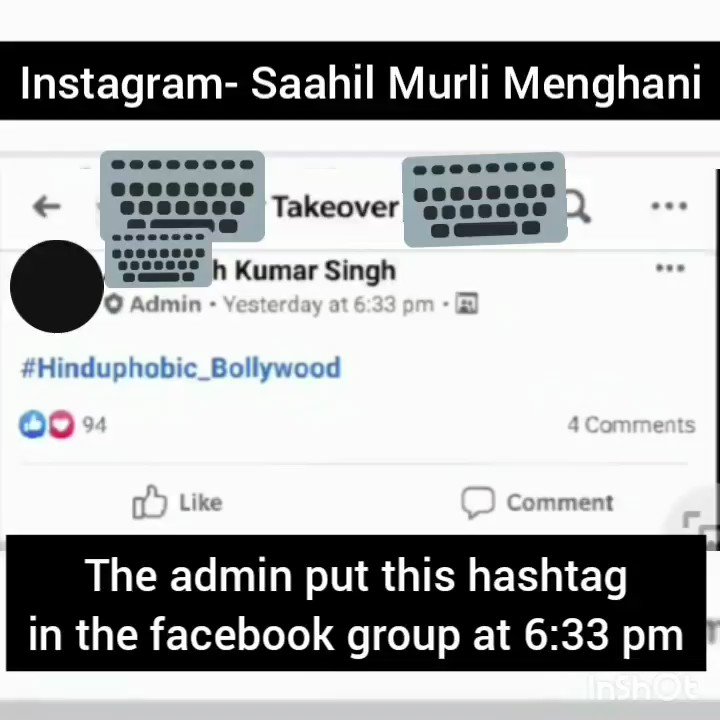Tap the small keyboard sticker over the name
The width and height of the screenshot is (720, 720).
(158, 257)
